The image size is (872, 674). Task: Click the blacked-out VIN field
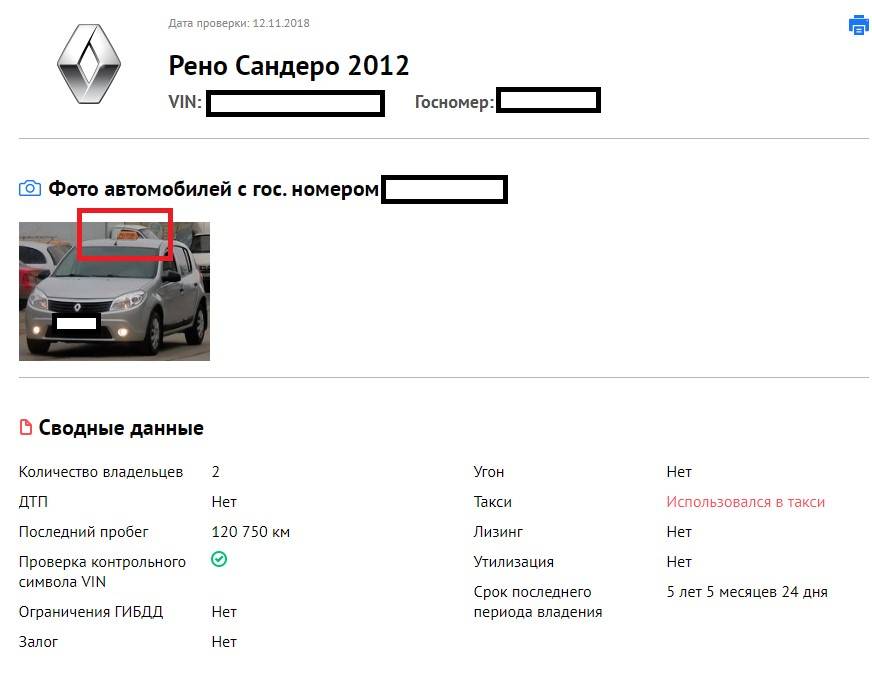coord(295,103)
